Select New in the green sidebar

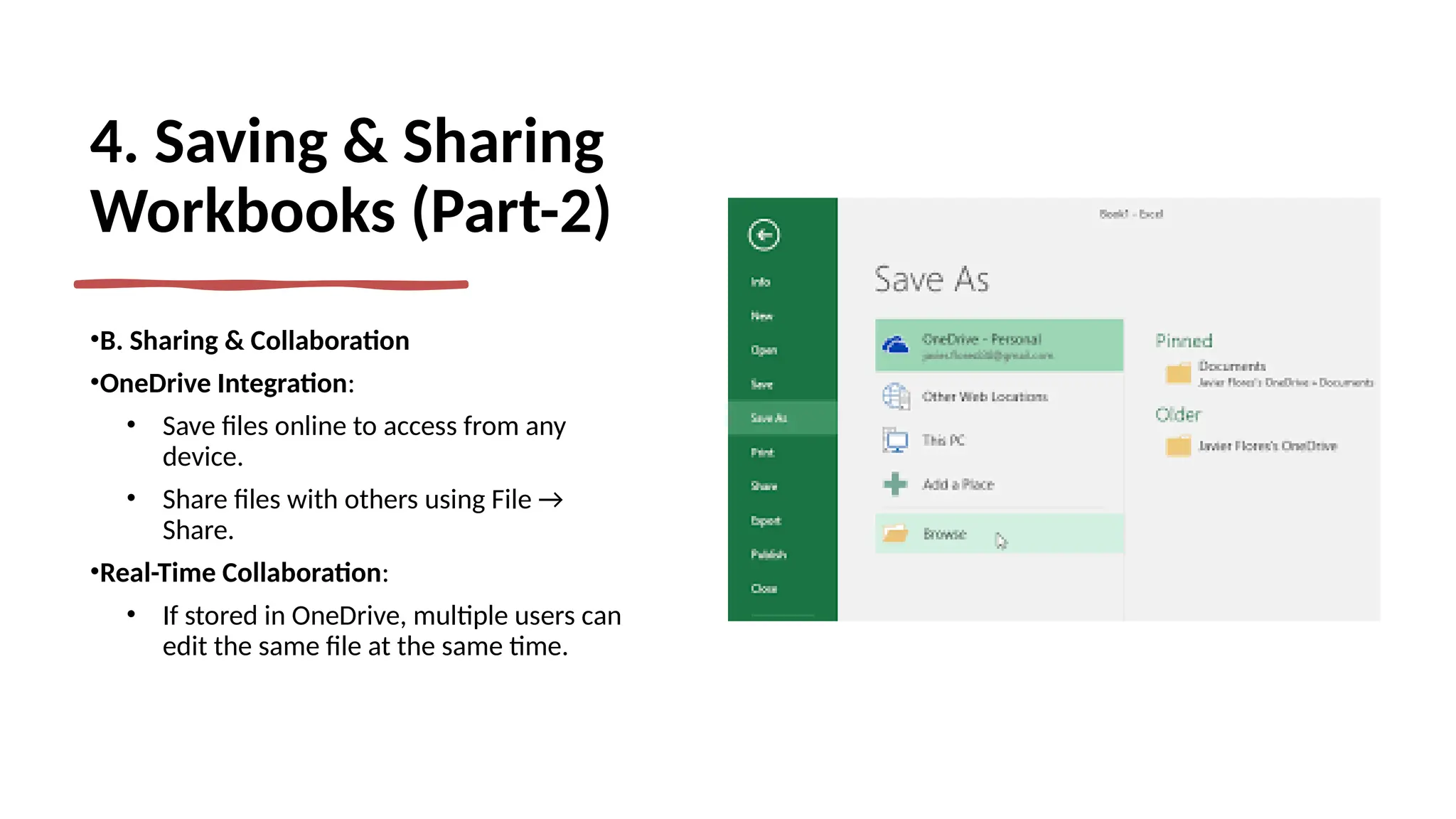(761, 316)
